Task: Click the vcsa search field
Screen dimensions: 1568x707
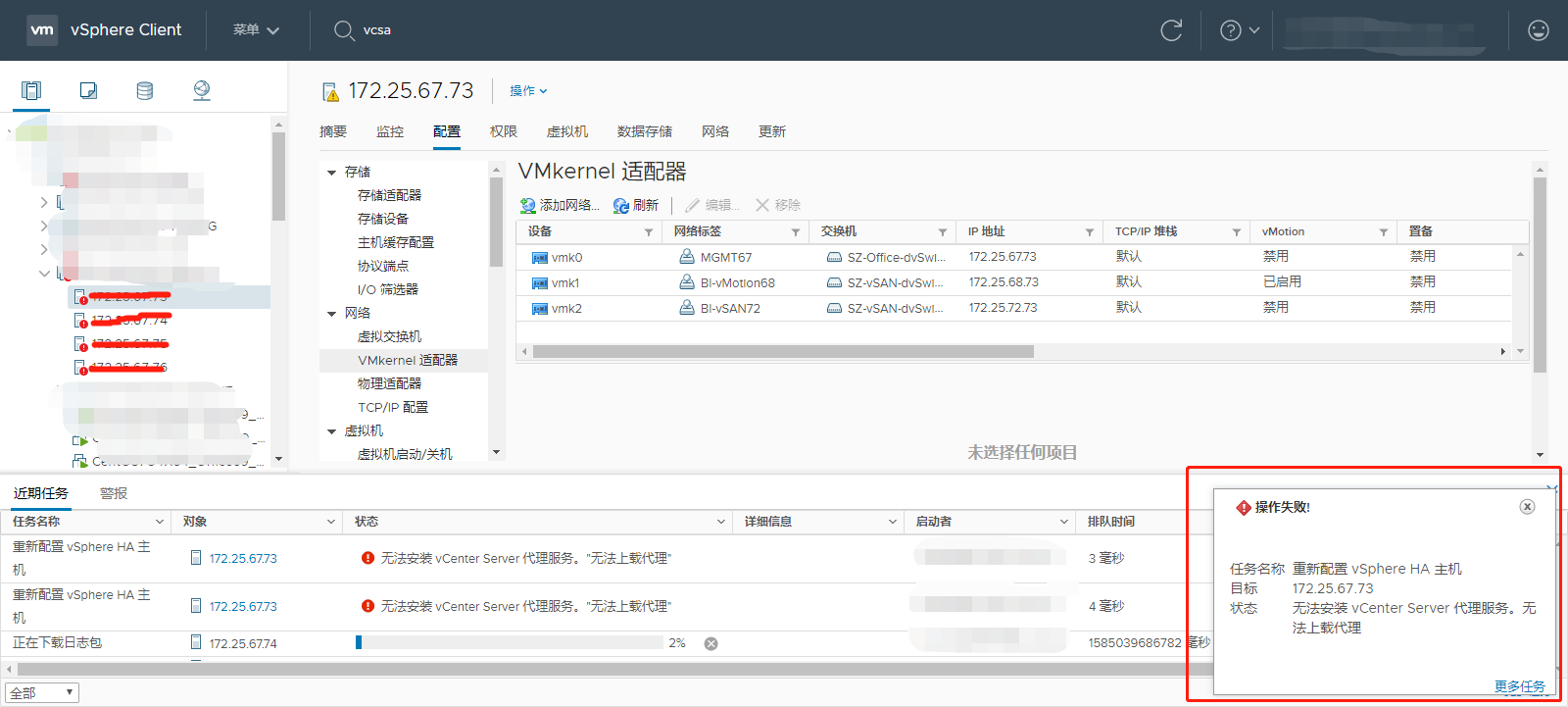Action: pos(377,30)
